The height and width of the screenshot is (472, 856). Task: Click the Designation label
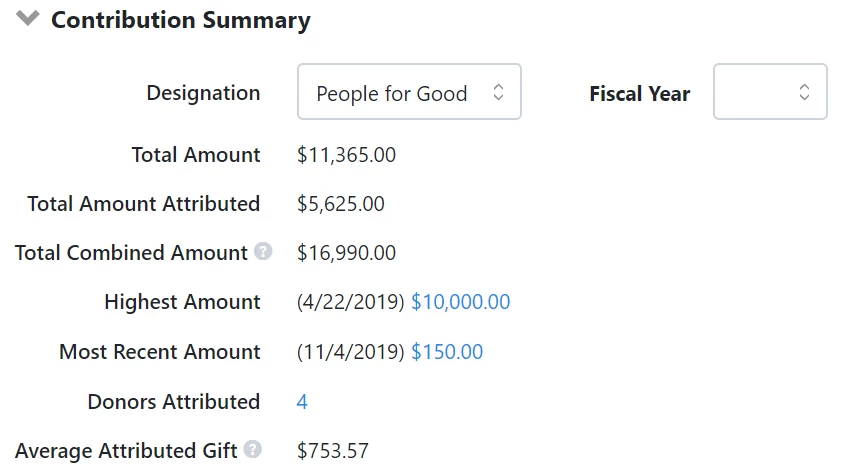coord(203,93)
